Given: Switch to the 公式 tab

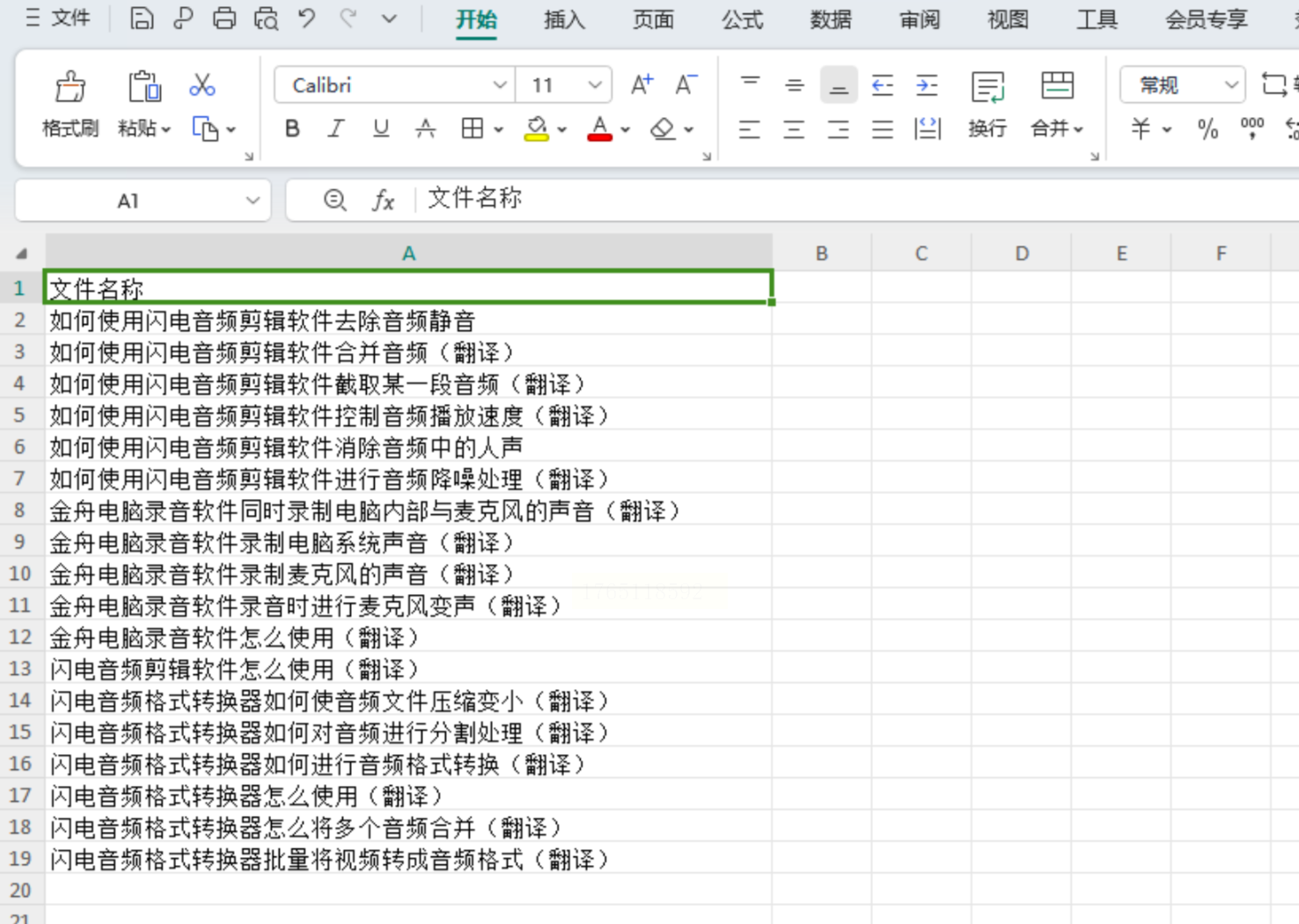Looking at the screenshot, I should coord(742,19).
